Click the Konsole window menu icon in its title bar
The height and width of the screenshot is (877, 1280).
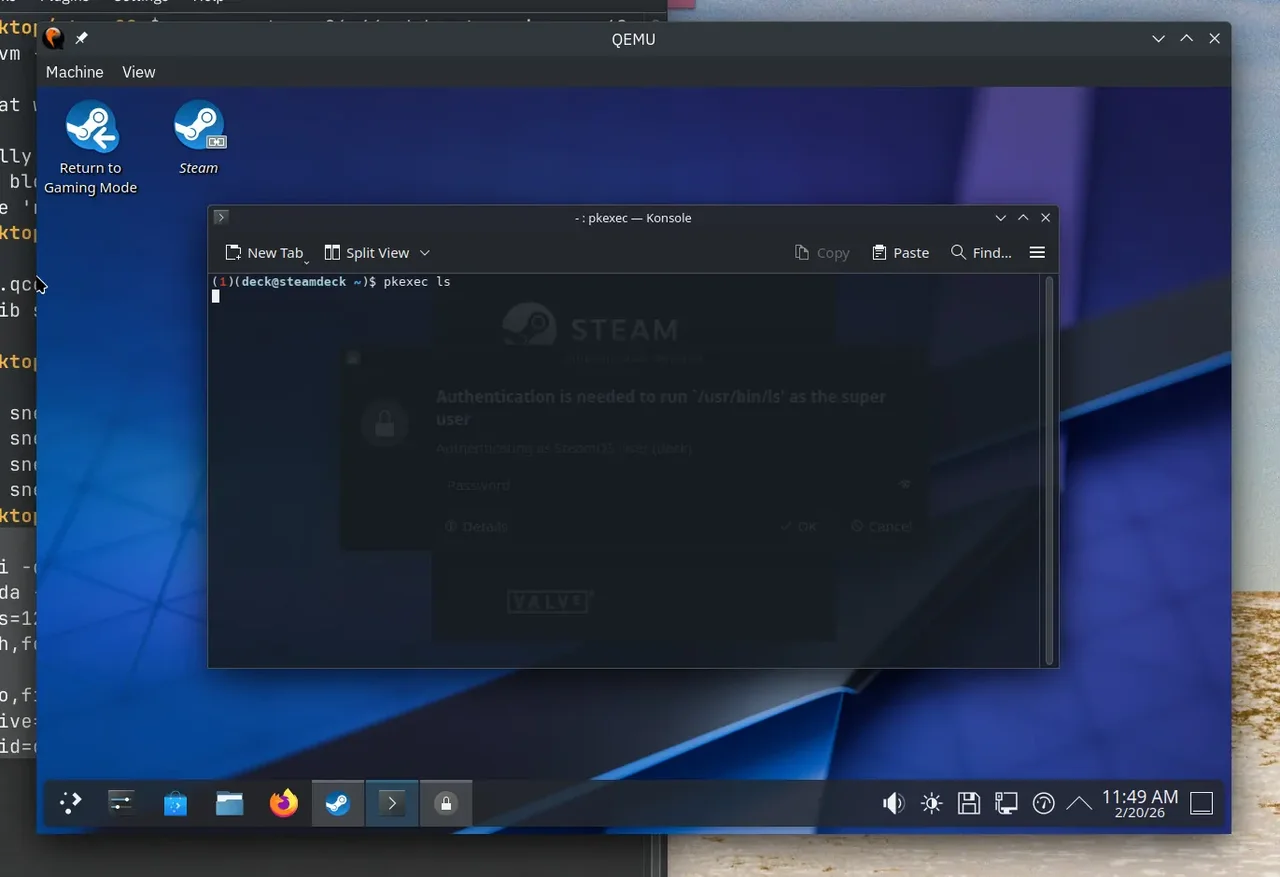221,217
